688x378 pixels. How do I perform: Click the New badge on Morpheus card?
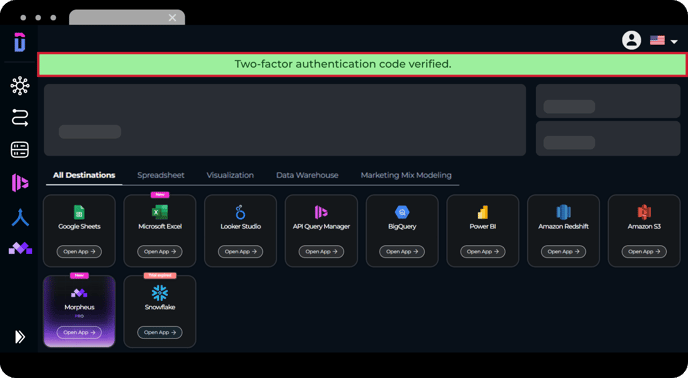[79, 275]
